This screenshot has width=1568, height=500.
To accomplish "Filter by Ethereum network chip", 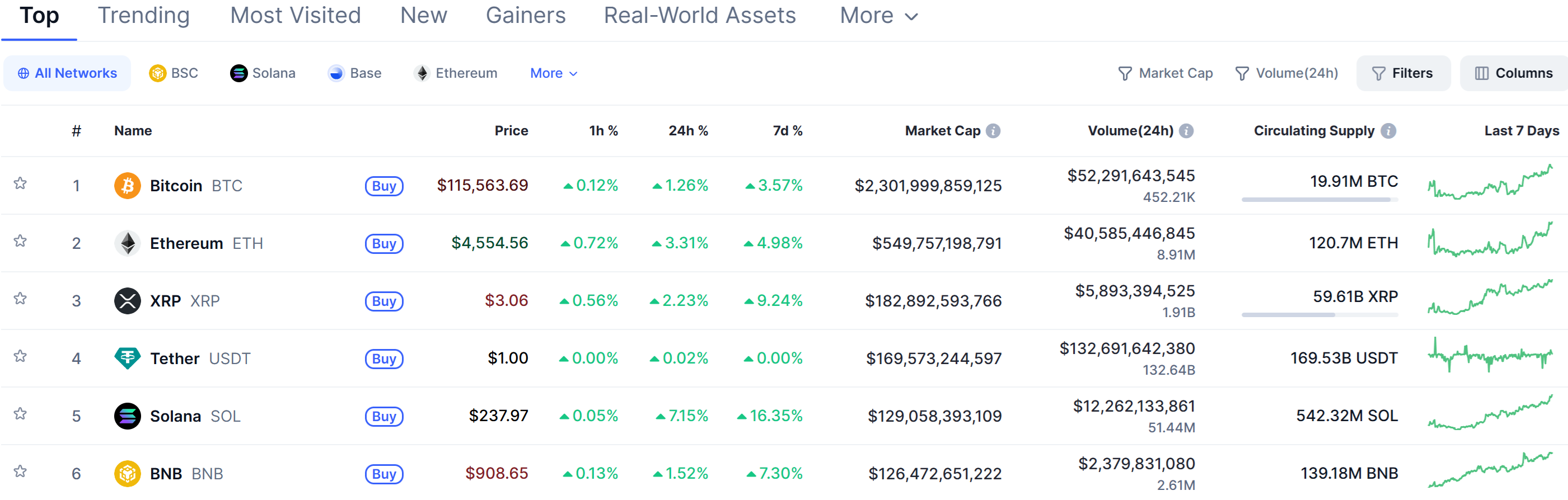I will pyautogui.click(x=455, y=73).
